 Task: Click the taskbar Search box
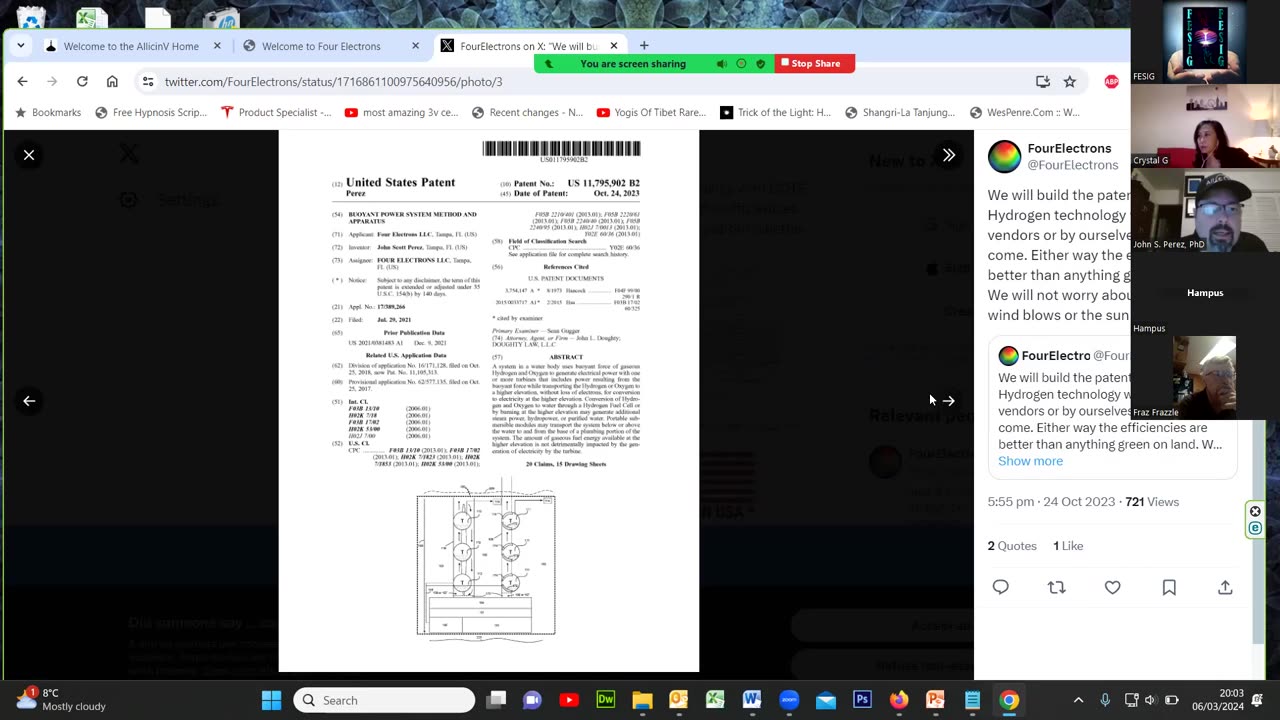tap(384, 700)
